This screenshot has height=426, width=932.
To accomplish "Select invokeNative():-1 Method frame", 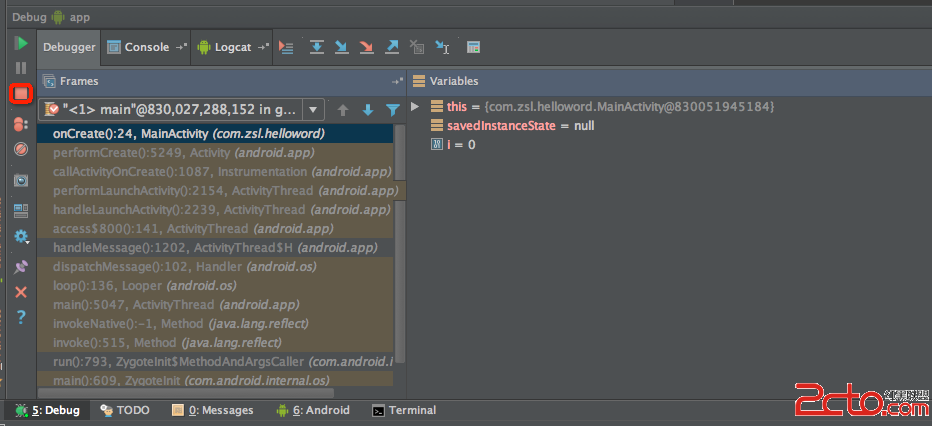I will coord(215,324).
